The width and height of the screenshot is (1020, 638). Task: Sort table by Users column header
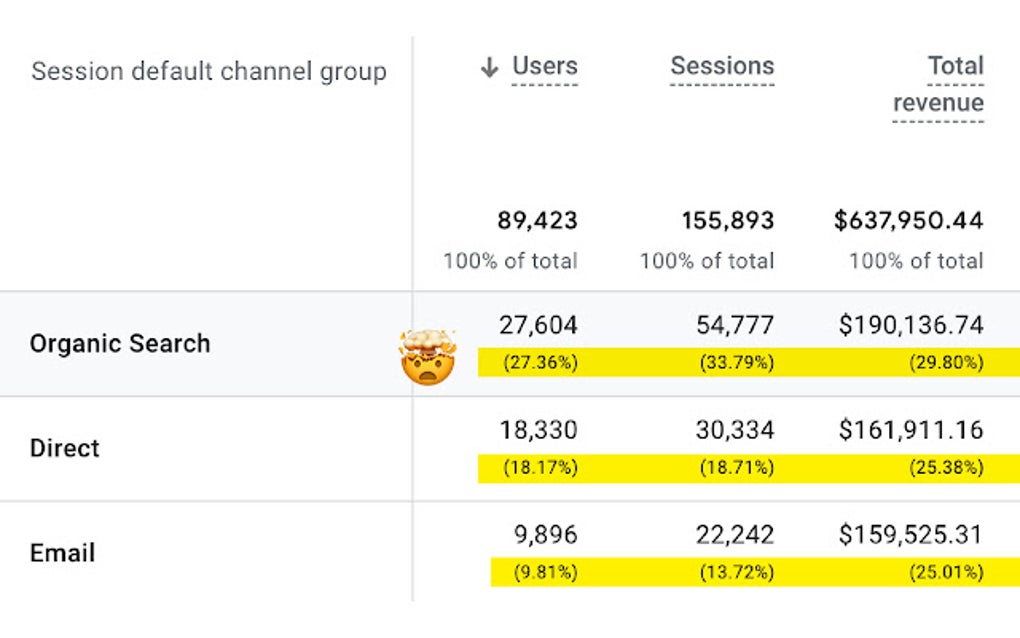pos(545,67)
